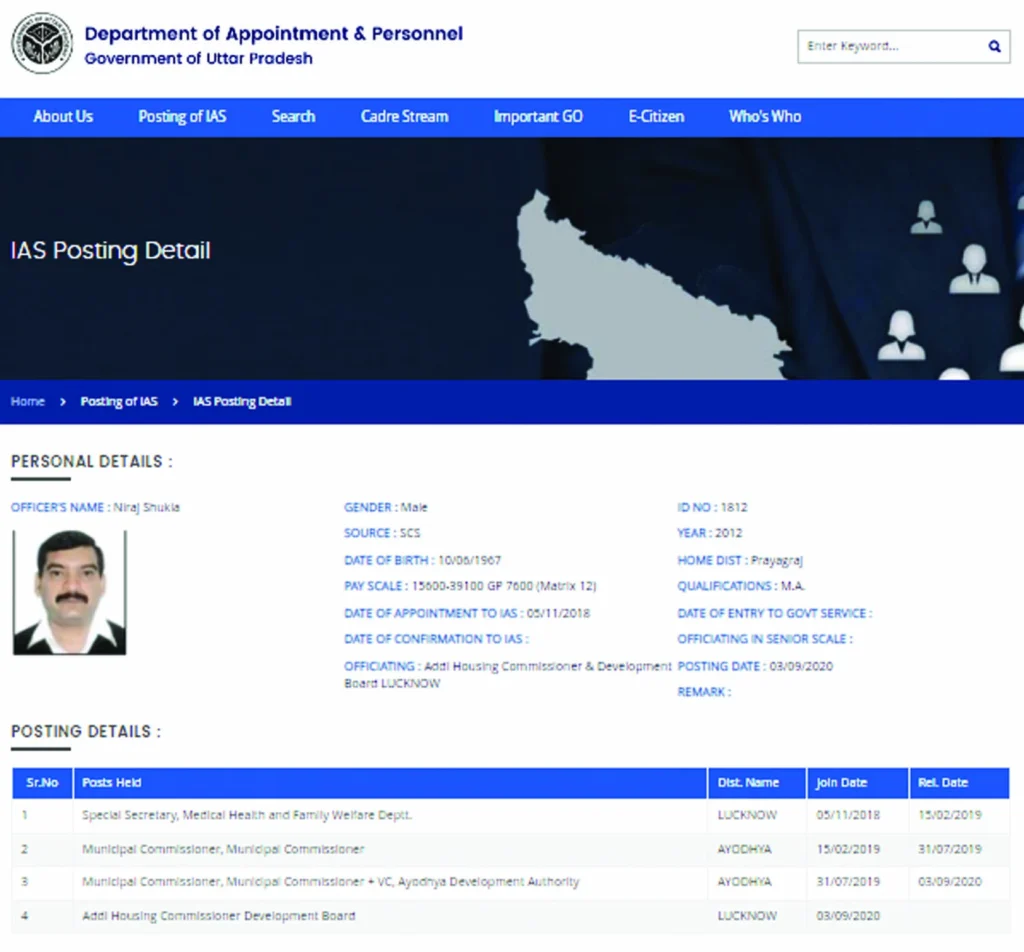Click the Join Date column header
Image resolution: width=1024 pixels, height=952 pixels.
(x=841, y=782)
